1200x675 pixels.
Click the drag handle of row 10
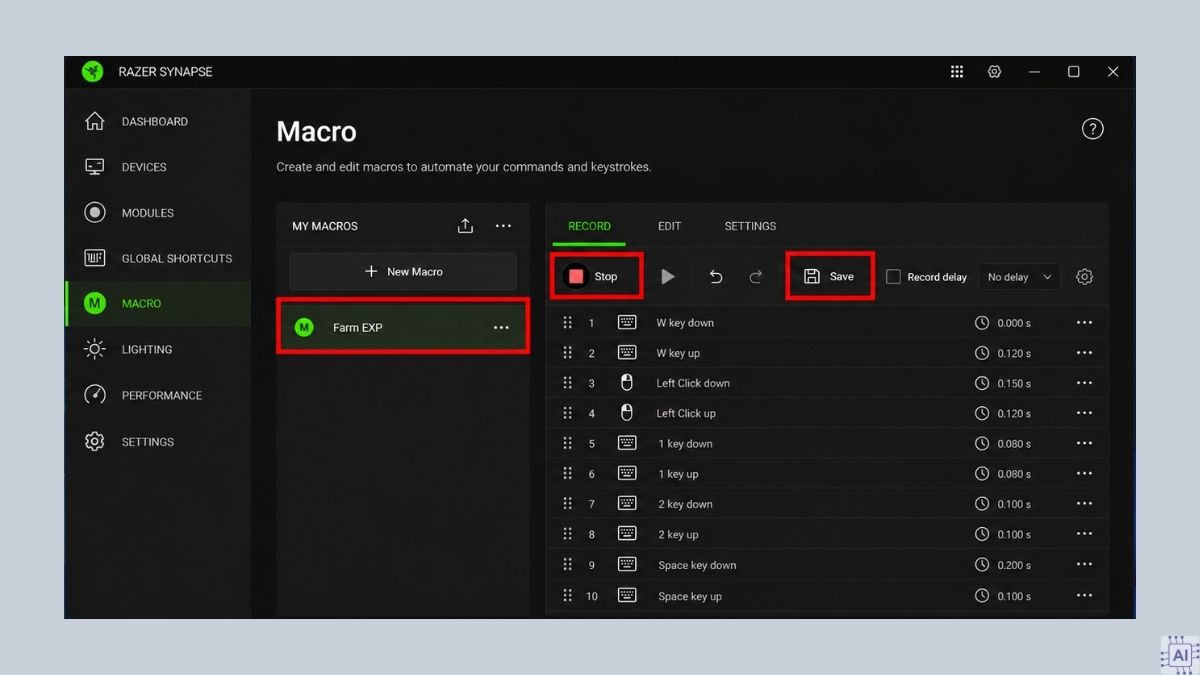(568, 596)
